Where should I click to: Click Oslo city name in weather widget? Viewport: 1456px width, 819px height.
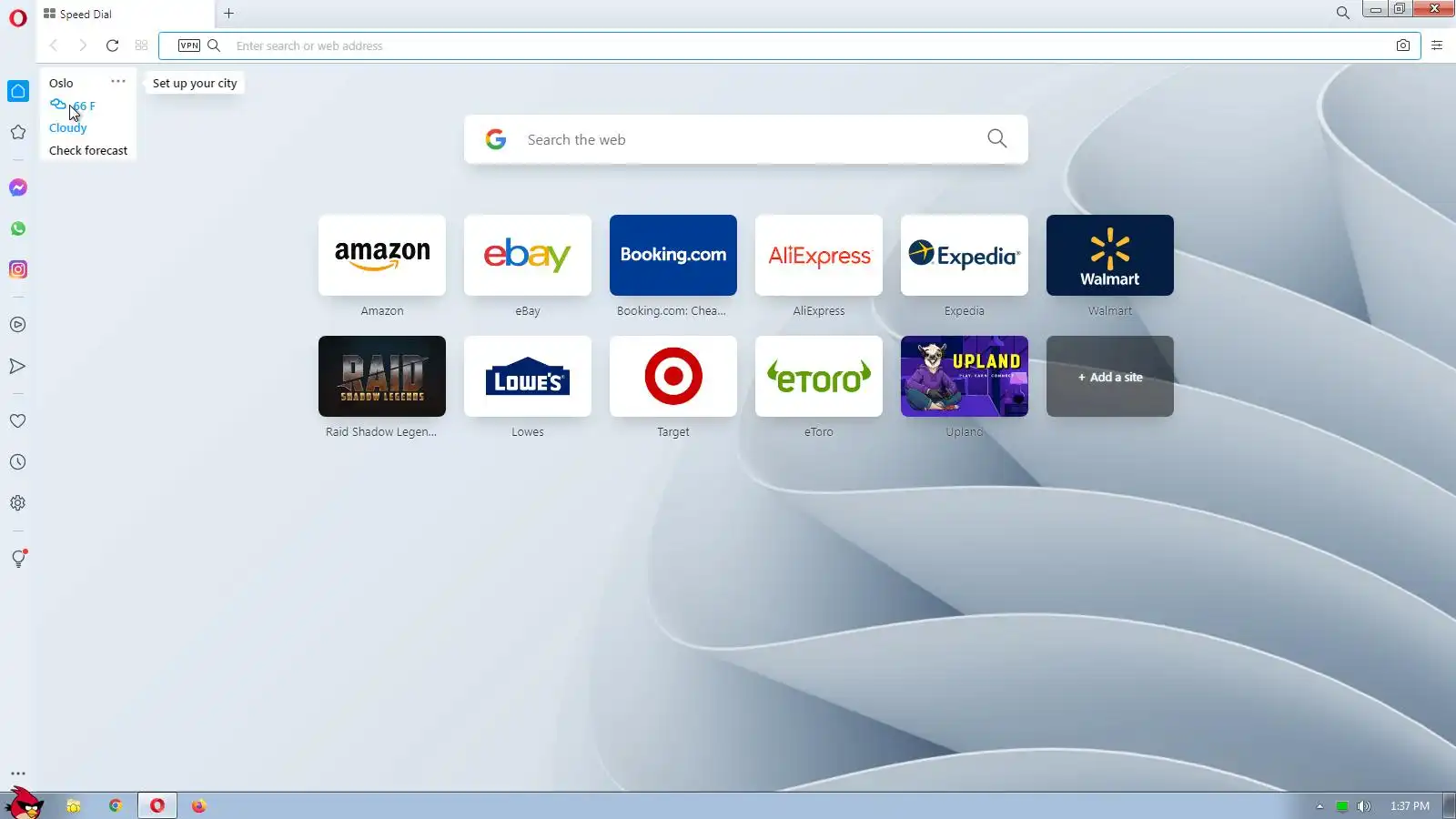pos(61,83)
